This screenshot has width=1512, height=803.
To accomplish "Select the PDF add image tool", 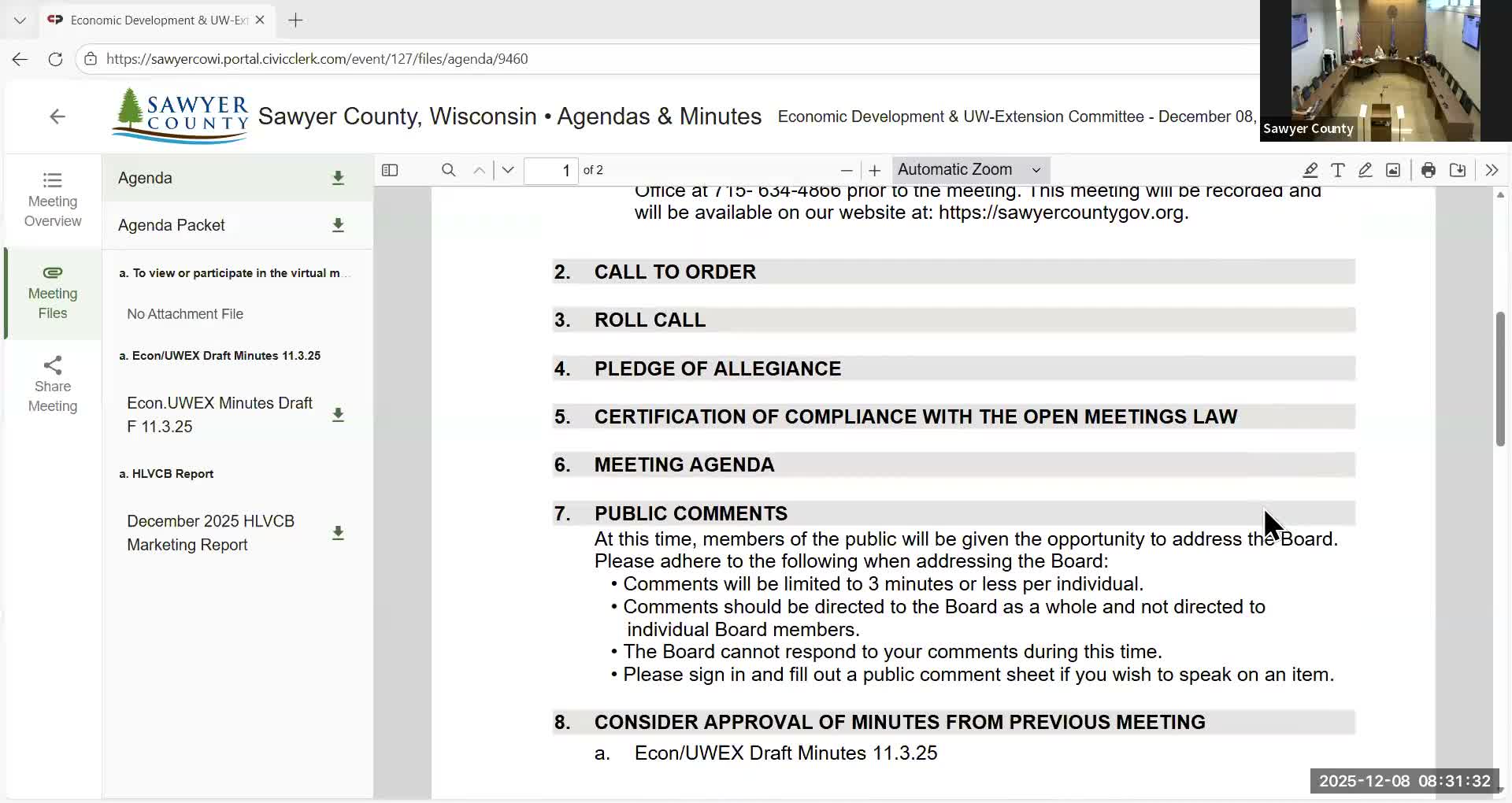I will coord(1393,170).
